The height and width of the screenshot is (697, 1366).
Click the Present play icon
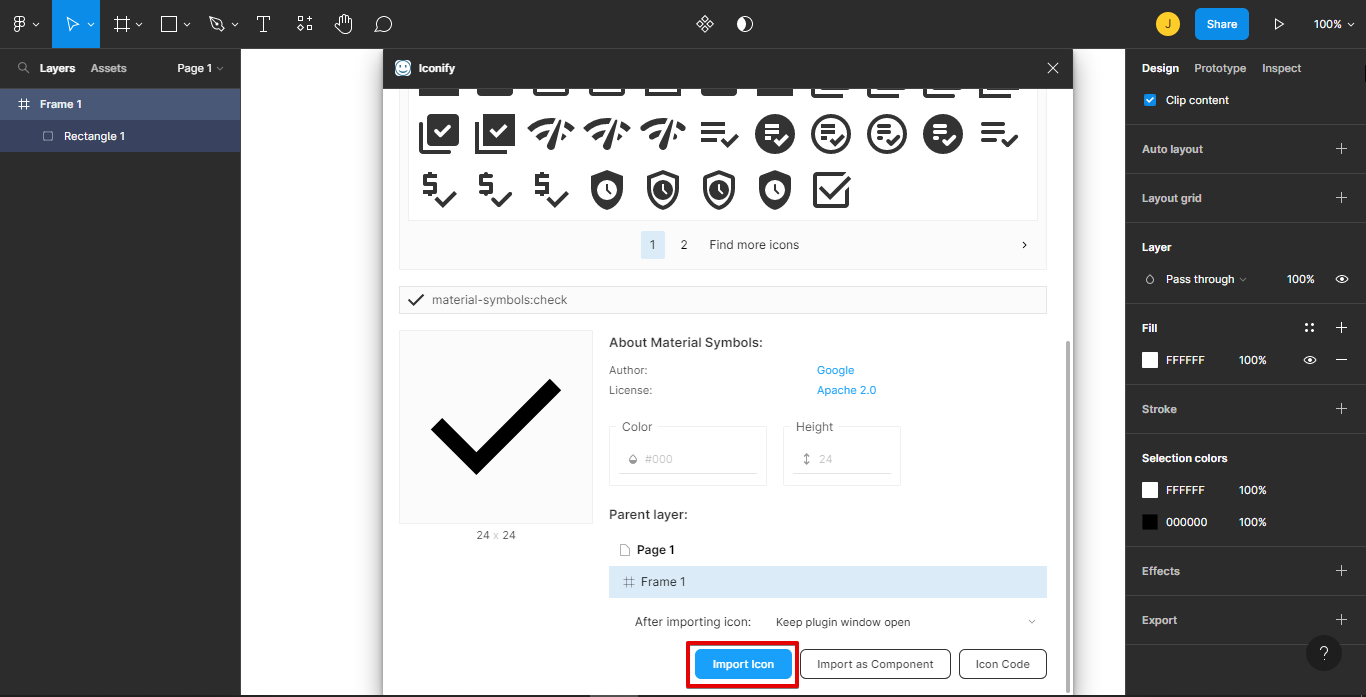[x=1278, y=24]
